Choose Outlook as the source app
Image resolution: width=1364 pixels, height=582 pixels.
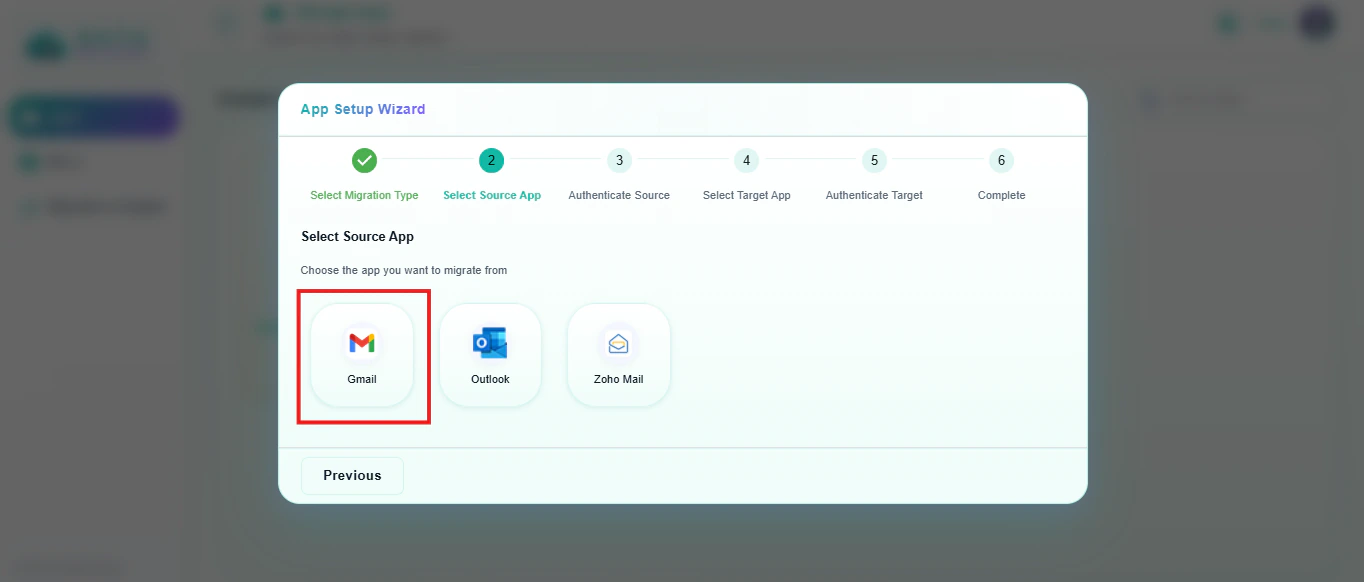click(x=490, y=355)
